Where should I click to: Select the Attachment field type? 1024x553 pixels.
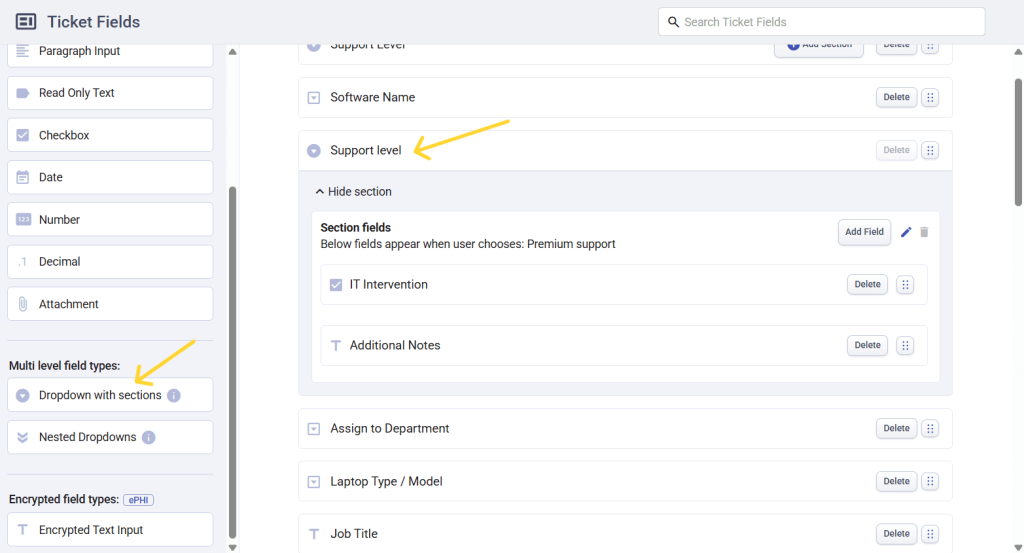[110, 304]
